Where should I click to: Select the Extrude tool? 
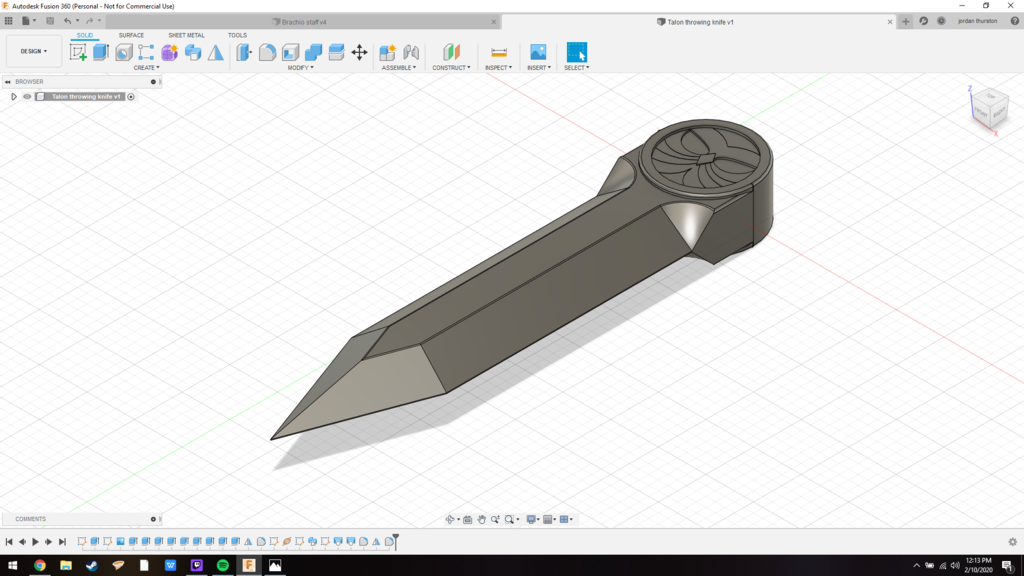101,52
